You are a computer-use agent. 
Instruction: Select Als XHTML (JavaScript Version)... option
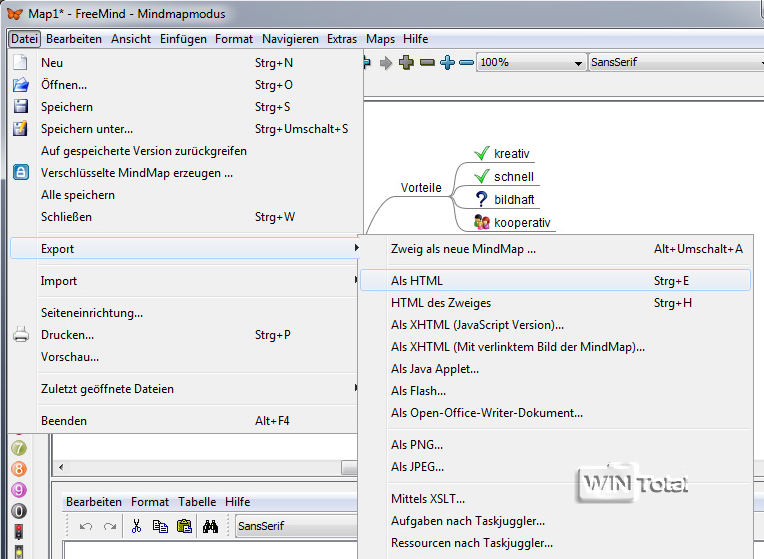[x=555, y=325]
